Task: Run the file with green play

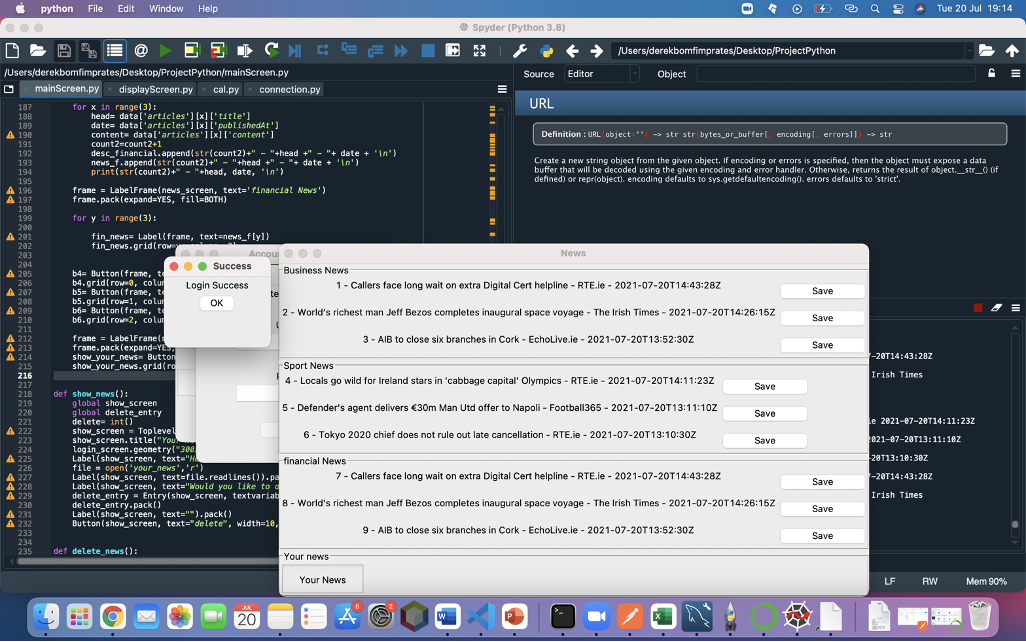Action: (166, 50)
